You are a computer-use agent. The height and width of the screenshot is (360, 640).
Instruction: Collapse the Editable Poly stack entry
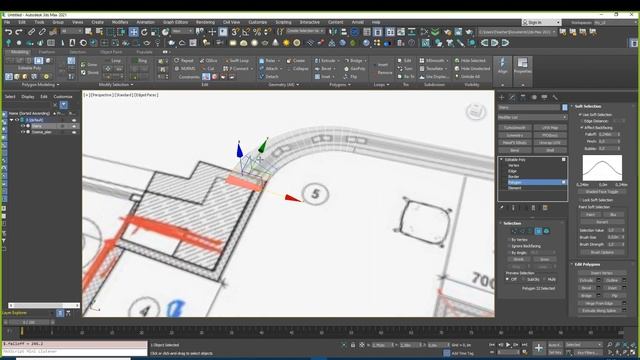coord(502,160)
